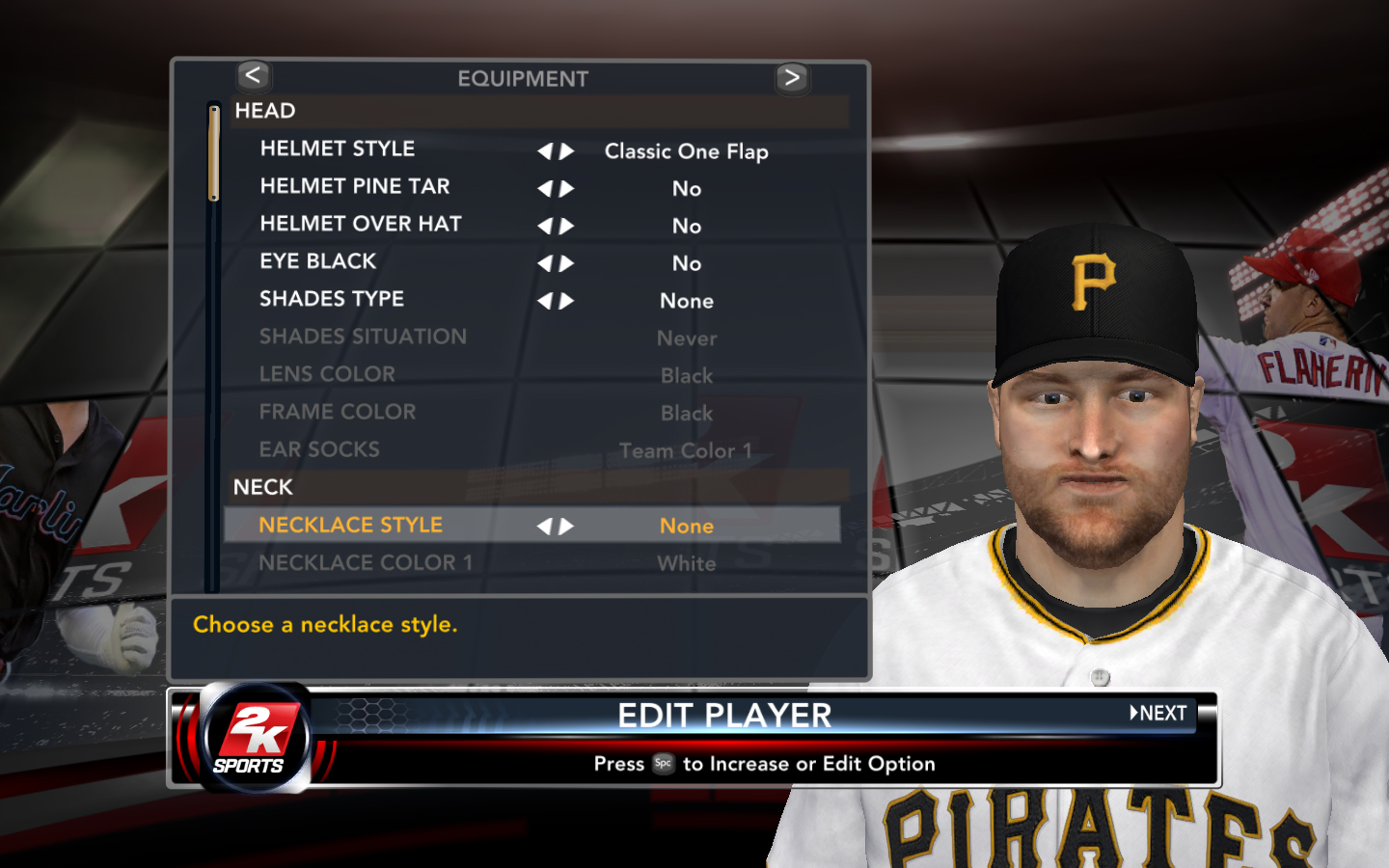Select the EYE BLACK option row
Image resolution: width=1389 pixels, height=868 pixels.
(532, 262)
